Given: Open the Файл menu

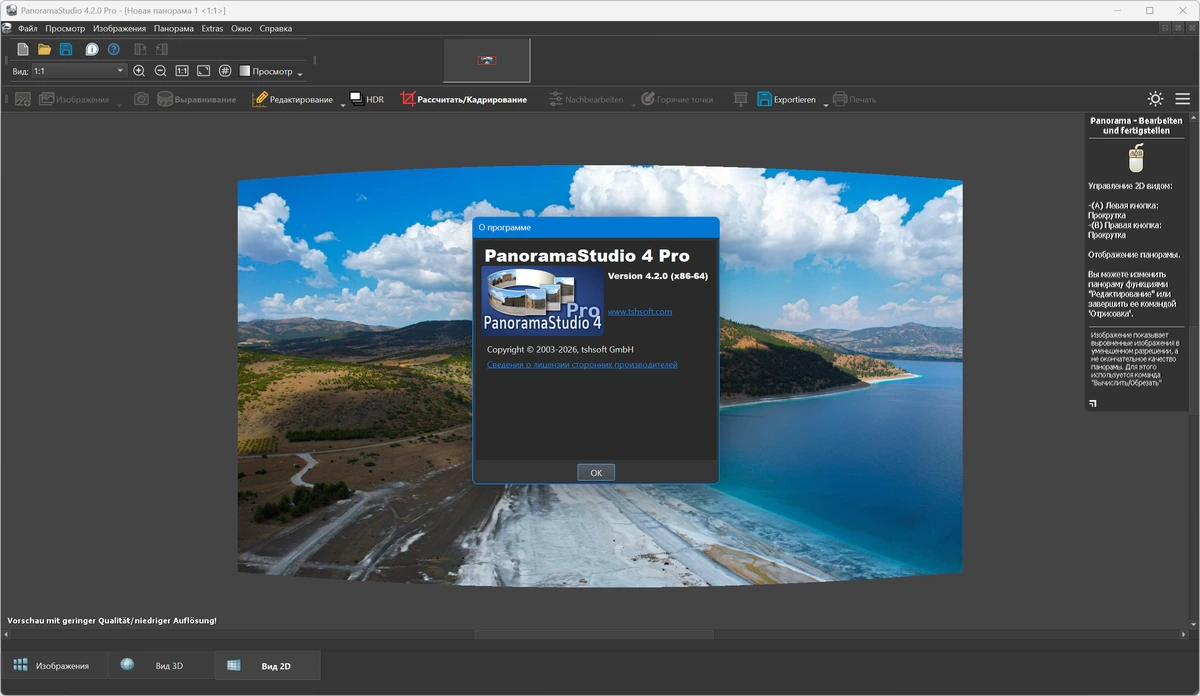Looking at the screenshot, I should click(x=28, y=29).
